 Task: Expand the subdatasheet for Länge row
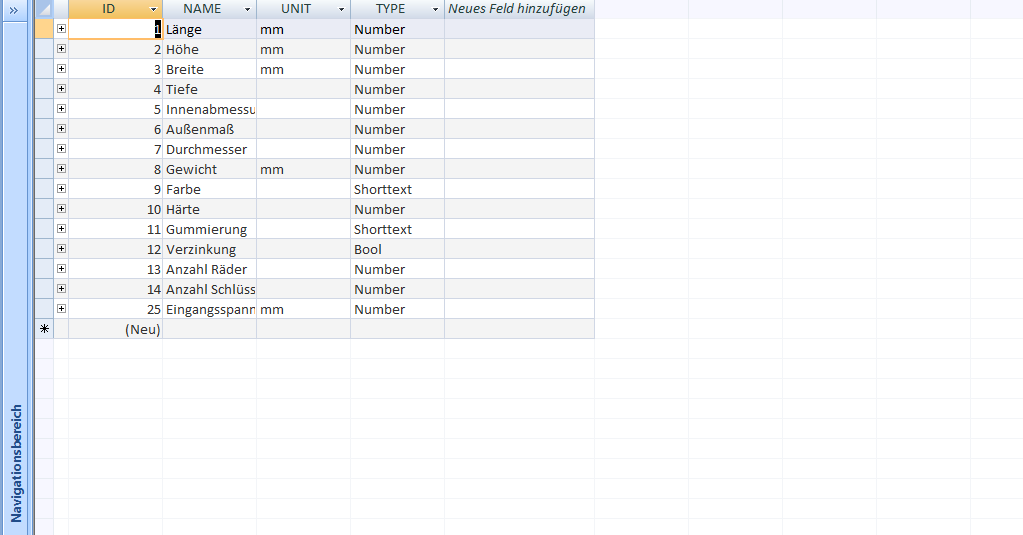(61, 29)
